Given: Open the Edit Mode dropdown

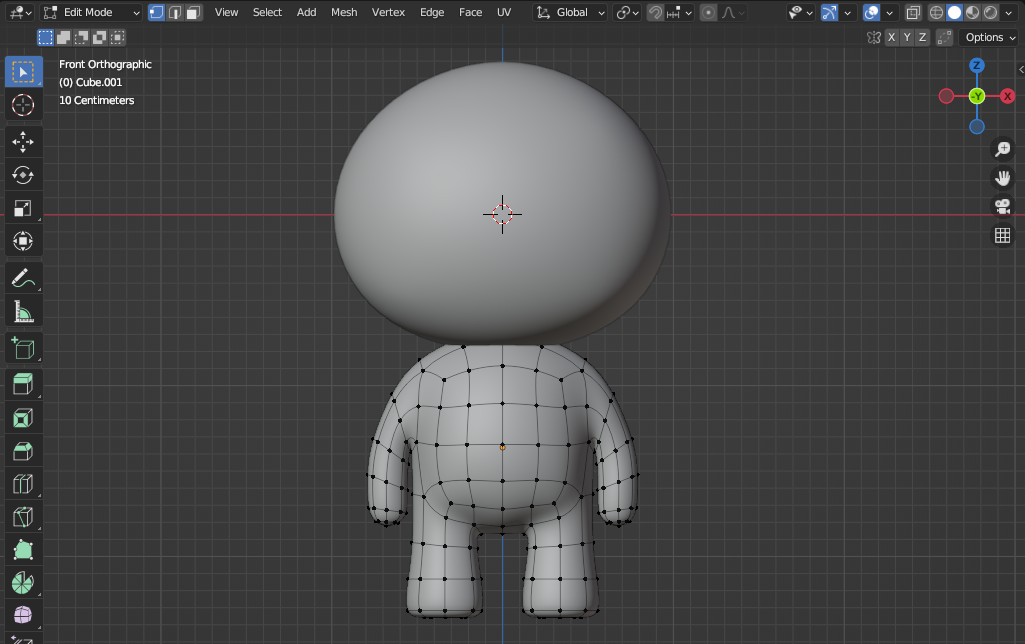Looking at the screenshot, I should (x=91, y=13).
